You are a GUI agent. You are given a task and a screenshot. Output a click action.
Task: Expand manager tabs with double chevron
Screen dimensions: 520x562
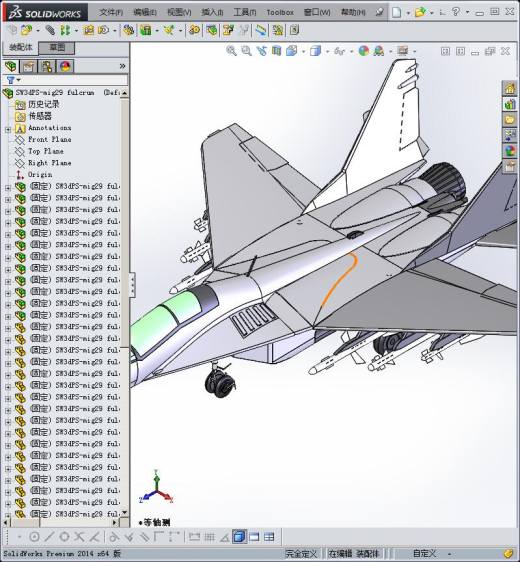pyautogui.click(x=122, y=66)
